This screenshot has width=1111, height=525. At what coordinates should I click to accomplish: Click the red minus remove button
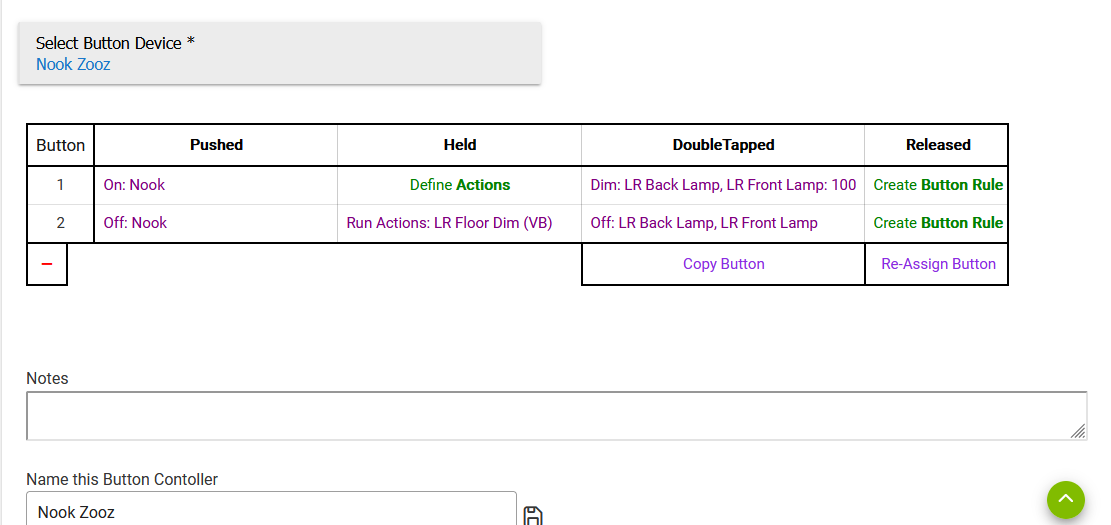point(47,264)
